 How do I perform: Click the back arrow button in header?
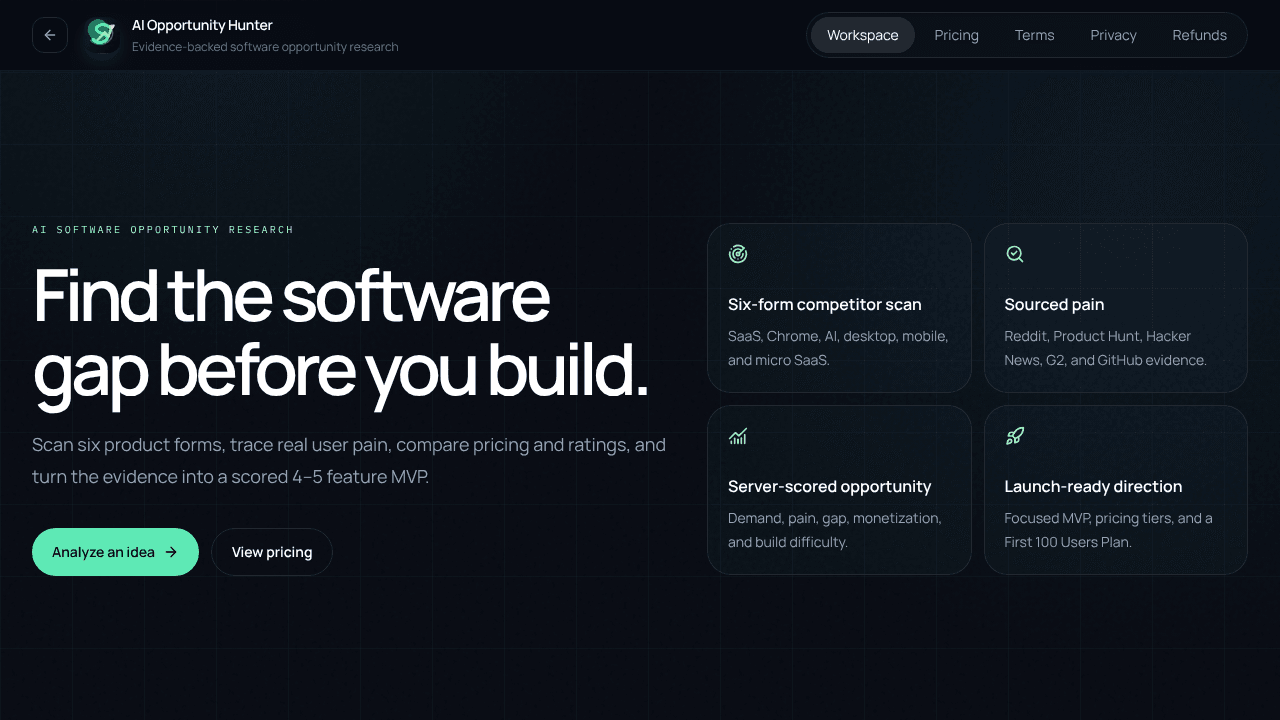pyautogui.click(x=50, y=35)
